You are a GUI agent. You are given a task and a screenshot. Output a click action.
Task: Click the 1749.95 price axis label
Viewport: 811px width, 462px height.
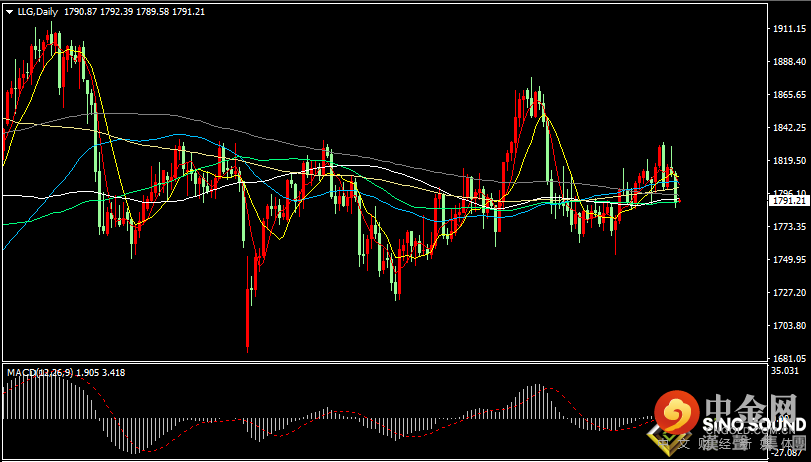(x=788, y=259)
